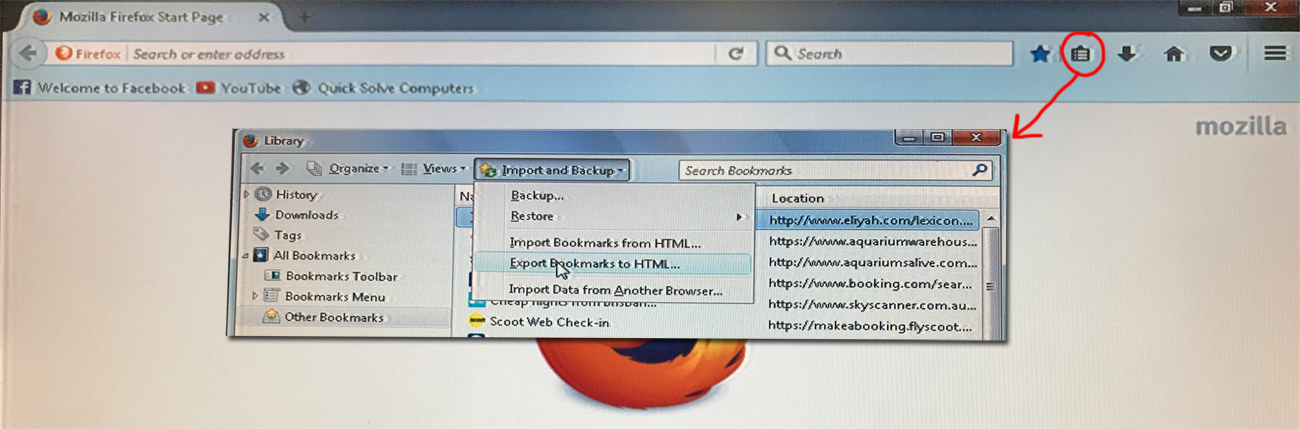1300x429 pixels.
Task: Click the Library list scrollbar up arrow
Action: (x=991, y=219)
